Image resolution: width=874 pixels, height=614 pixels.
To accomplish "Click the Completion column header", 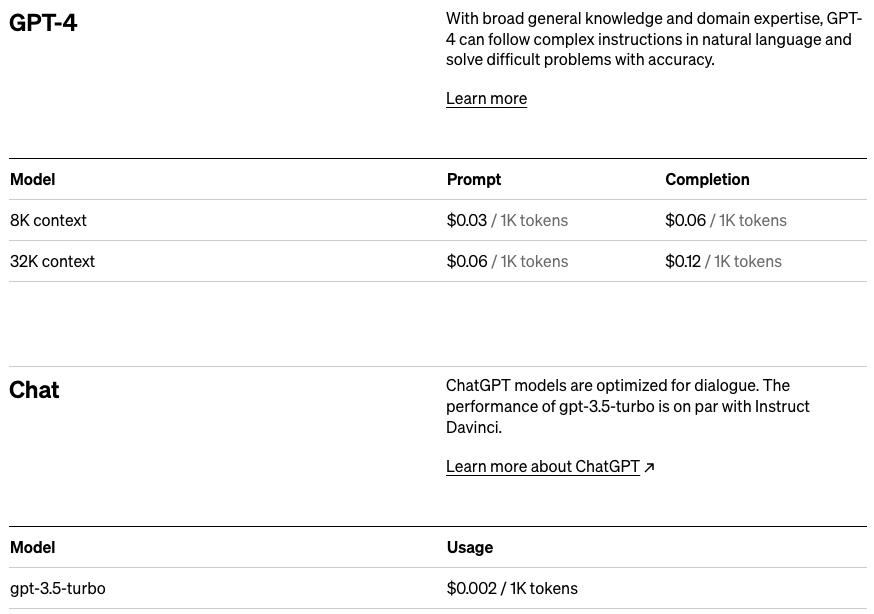I will click(x=707, y=179).
